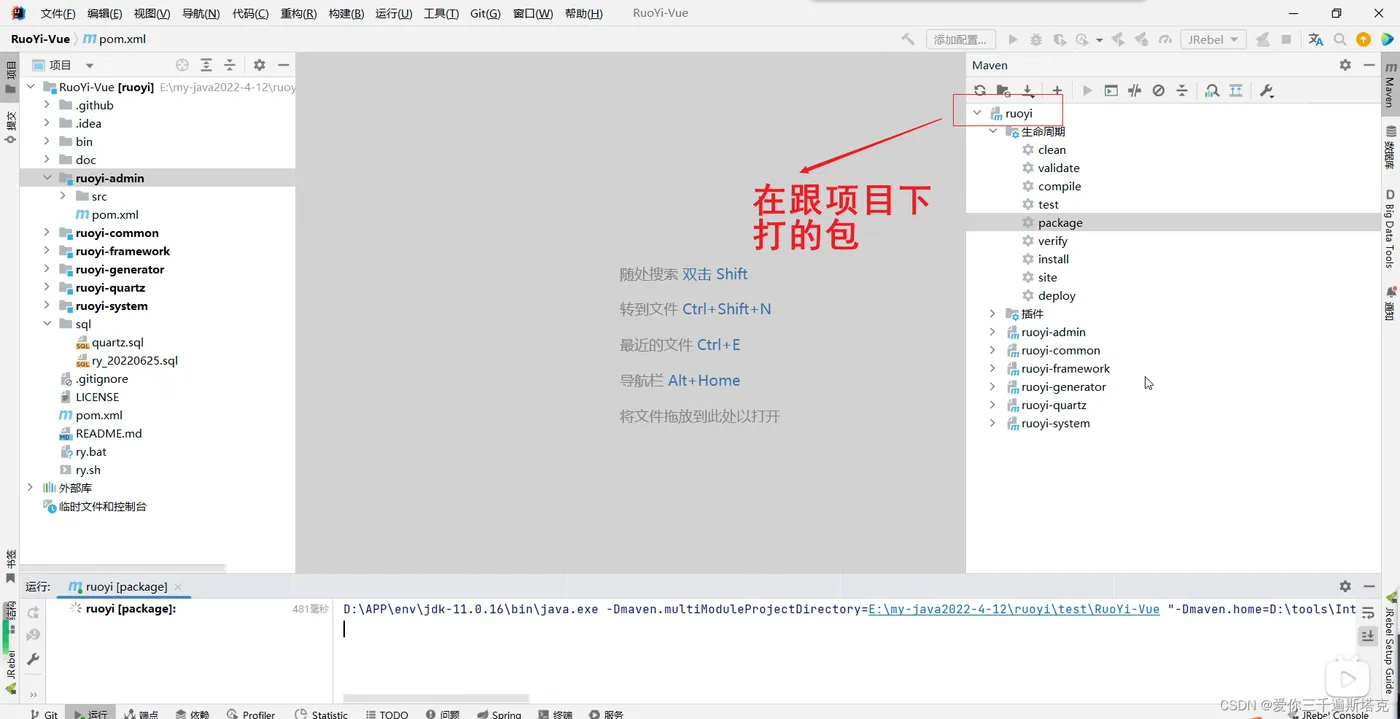Open the Spring tool window
Image resolution: width=1400 pixels, height=719 pixels.
tap(498, 714)
